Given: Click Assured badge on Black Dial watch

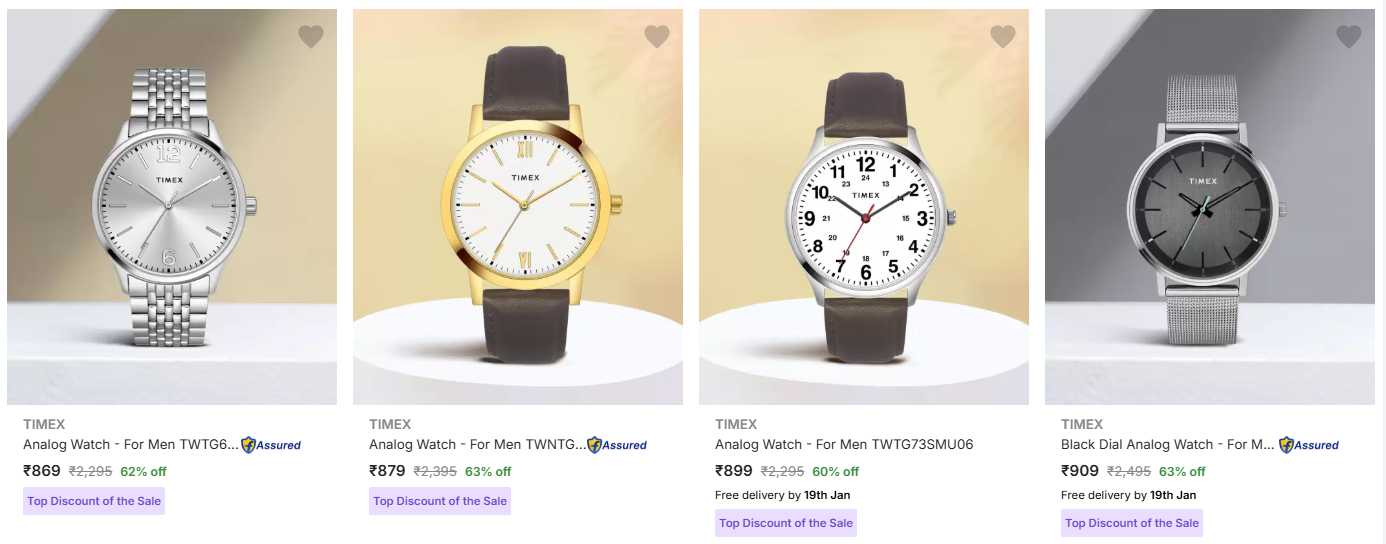Looking at the screenshot, I should (1309, 445).
